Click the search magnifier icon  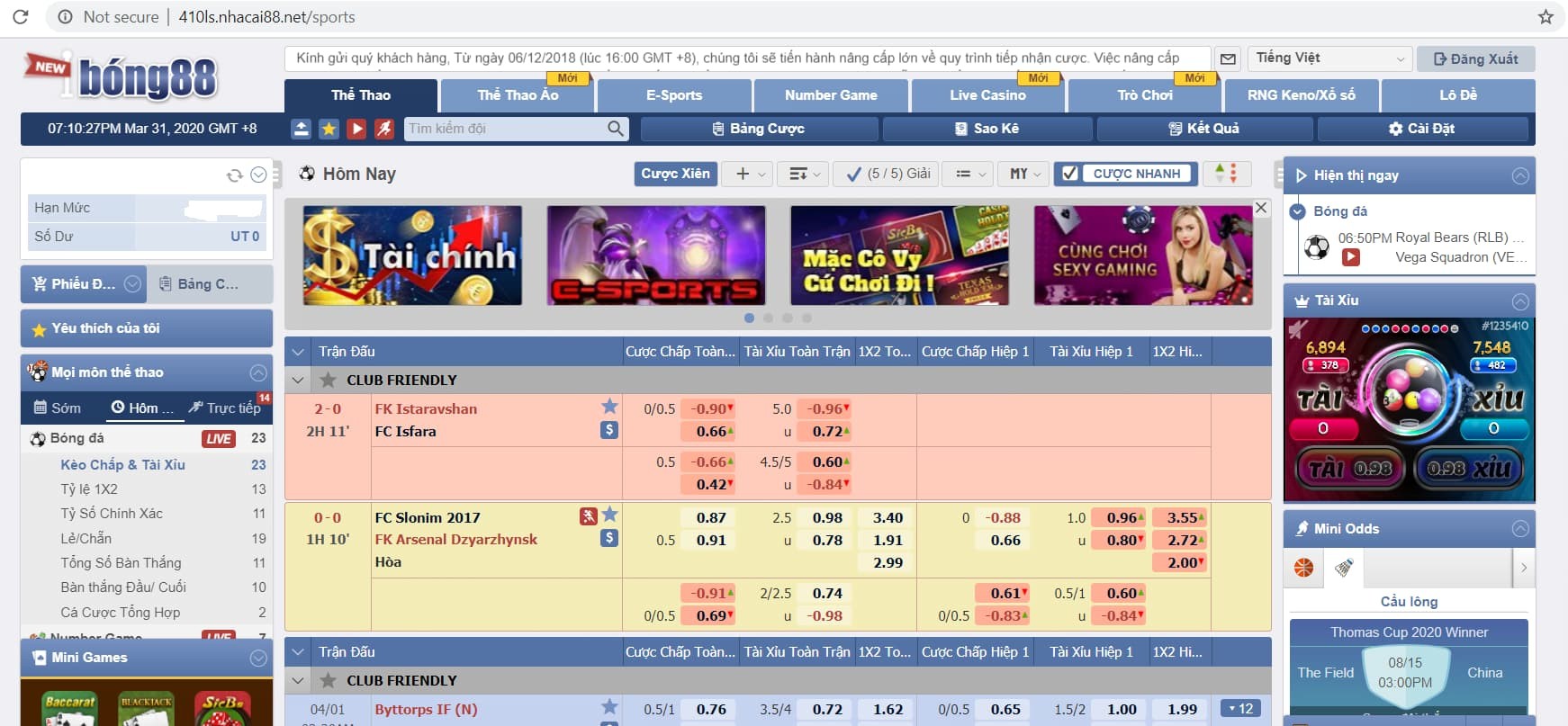(x=616, y=129)
